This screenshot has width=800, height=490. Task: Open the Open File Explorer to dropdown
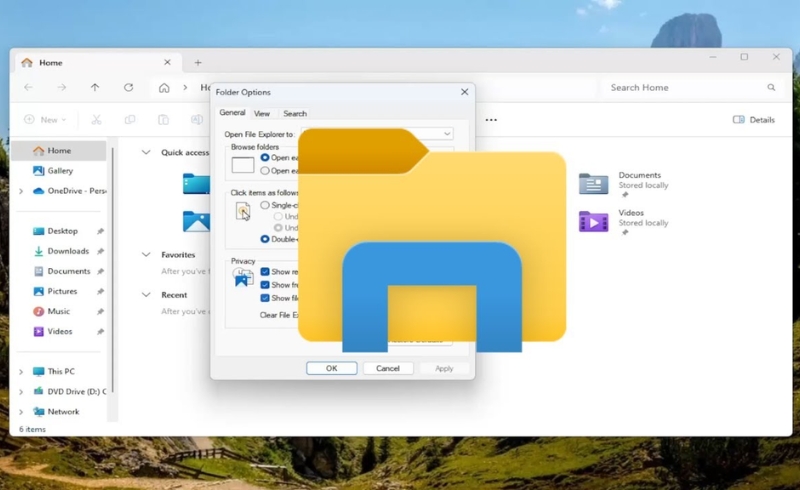[x=447, y=134]
